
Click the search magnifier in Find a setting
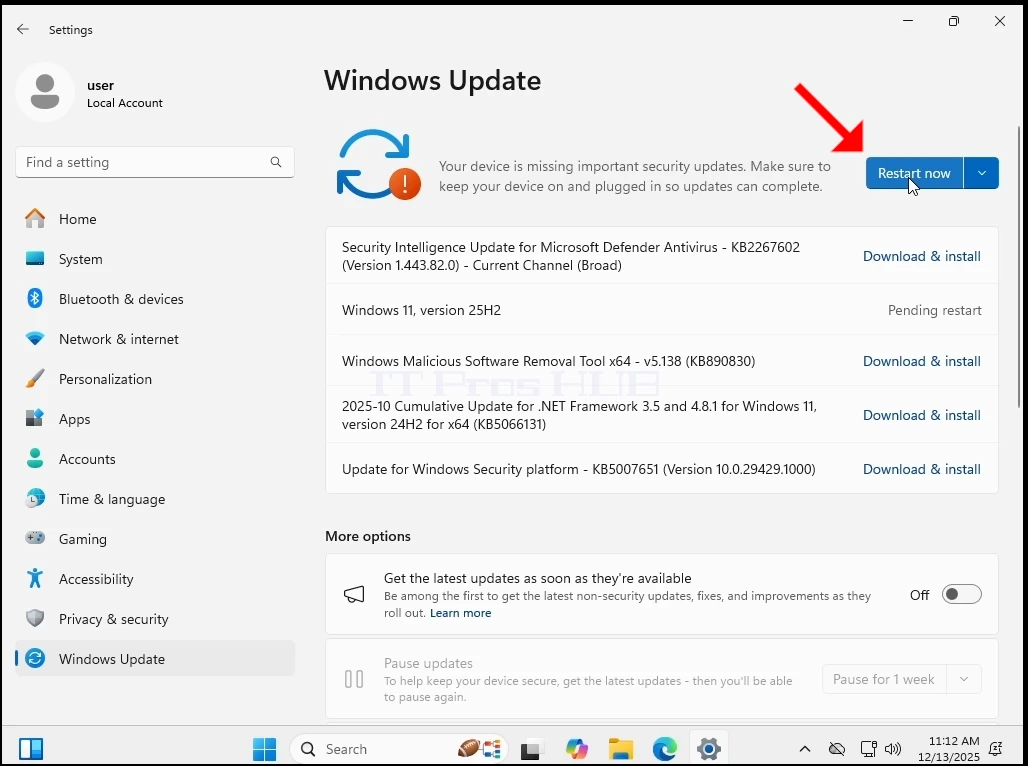(276, 162)
